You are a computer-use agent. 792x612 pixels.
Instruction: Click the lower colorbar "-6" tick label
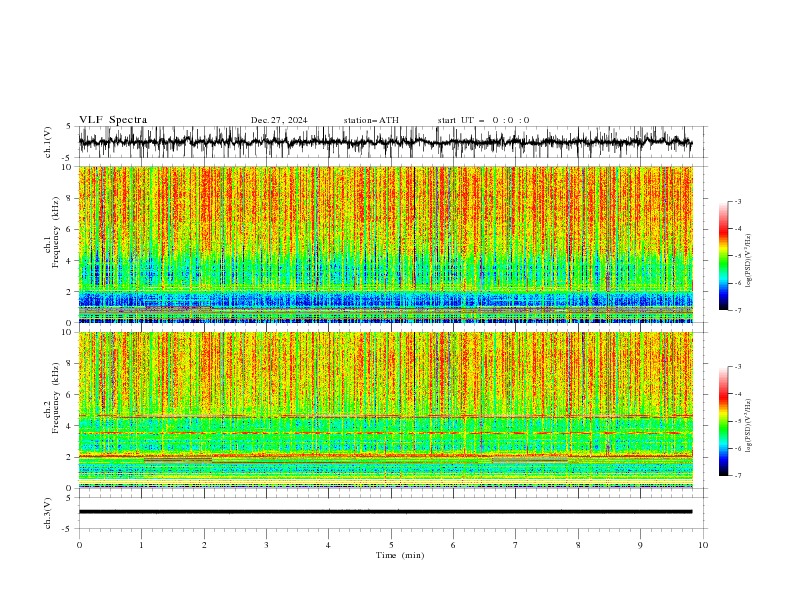[738, 448]
